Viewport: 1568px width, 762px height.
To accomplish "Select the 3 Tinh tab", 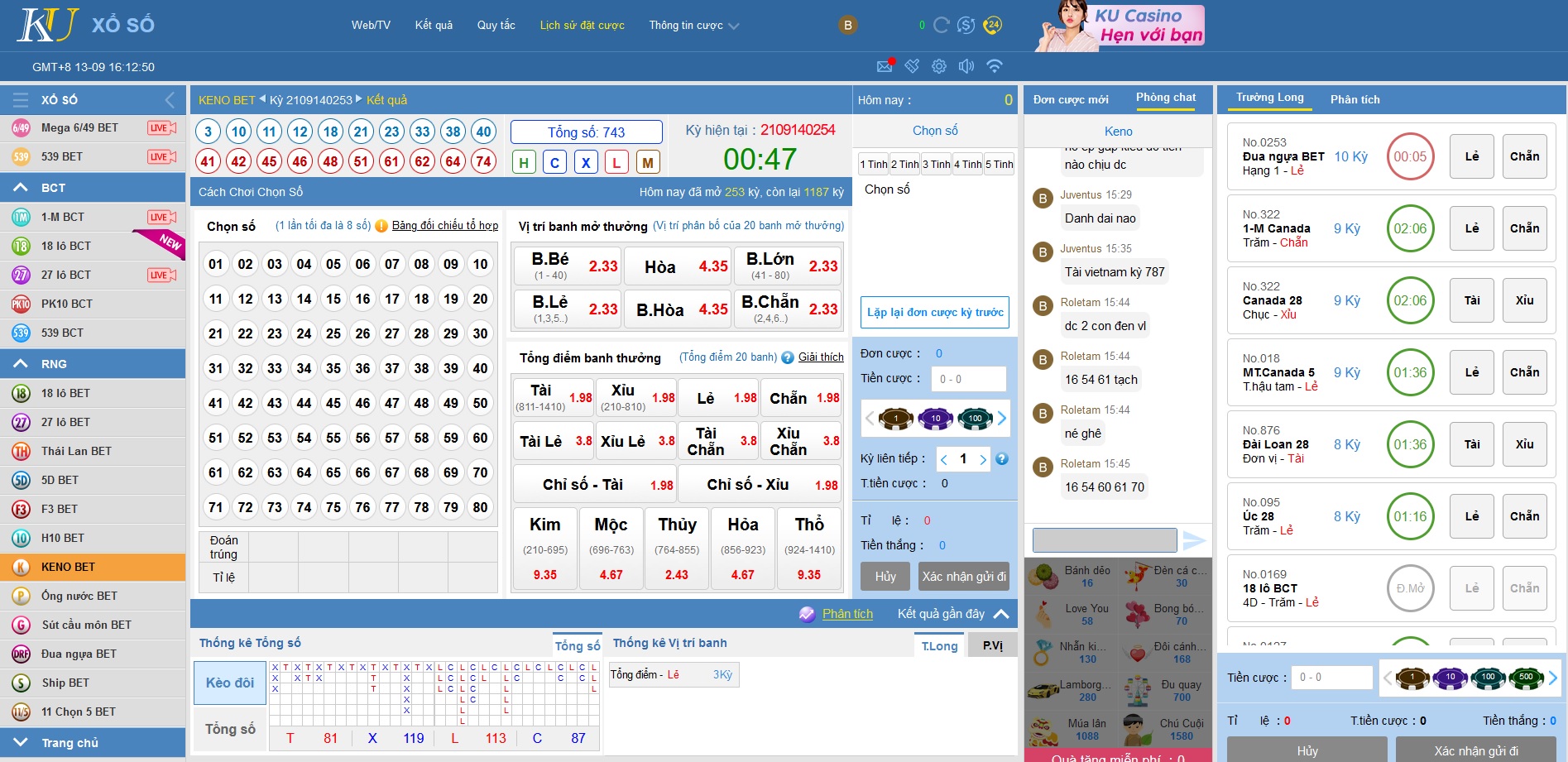I will tap(936, 164).
